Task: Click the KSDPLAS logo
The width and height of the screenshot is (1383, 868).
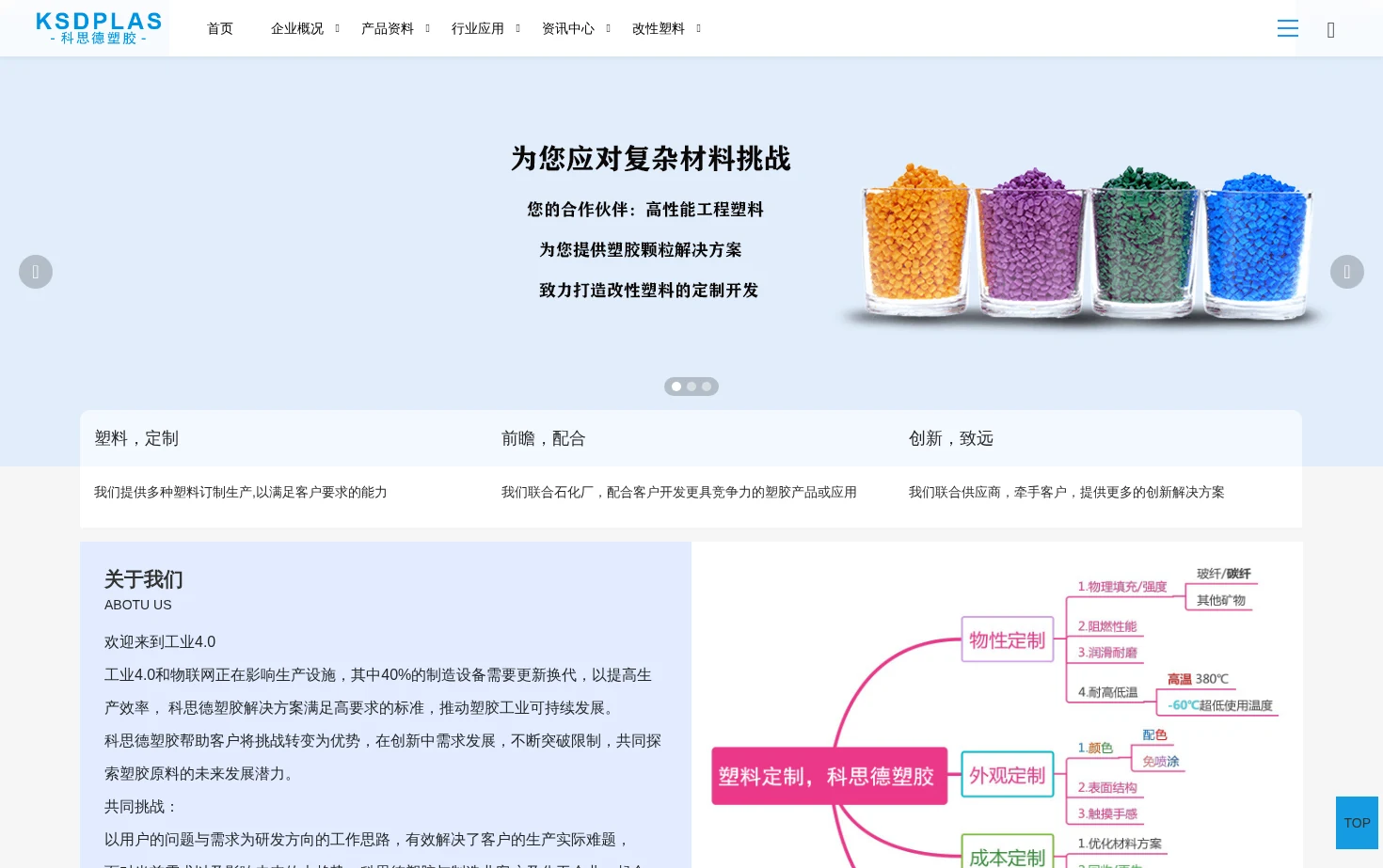Action: point(99,28)
